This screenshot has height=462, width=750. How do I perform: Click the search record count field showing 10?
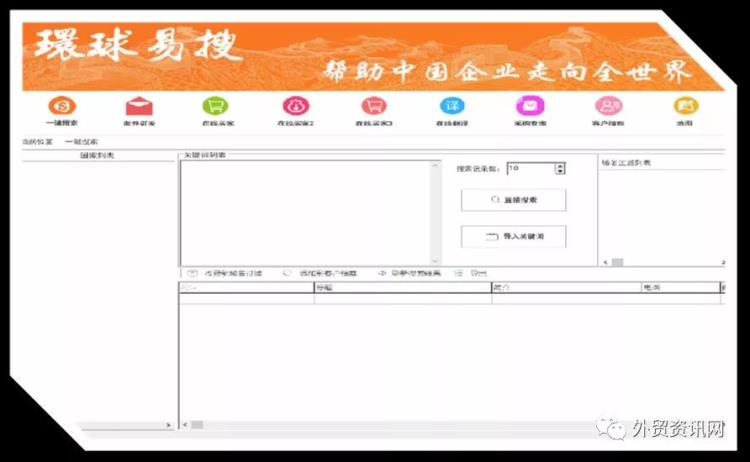pyautogui.click(x=530, y=168)
